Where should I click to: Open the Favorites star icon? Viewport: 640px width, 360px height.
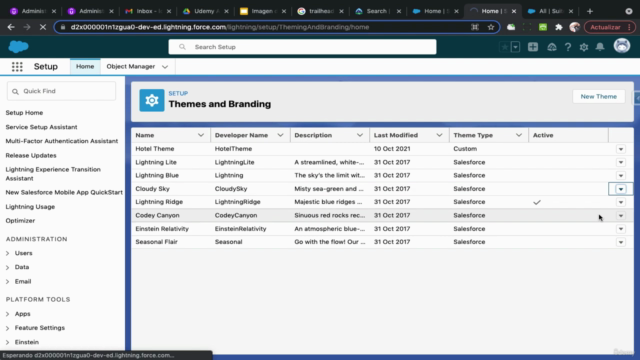pos(505,47)
